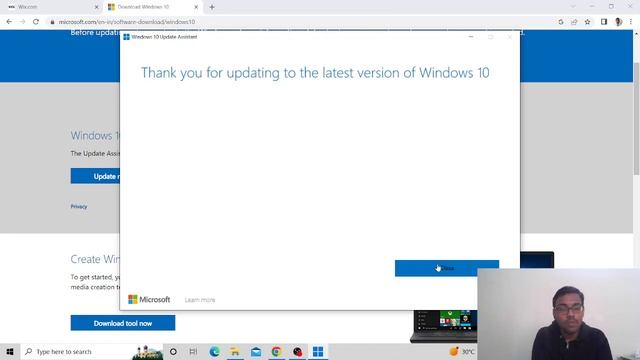The height and width of the screenshot is (360, 640).
Task: Click the extension icon left of share icon
Action: pyautogui.click(x=561, y=22)
